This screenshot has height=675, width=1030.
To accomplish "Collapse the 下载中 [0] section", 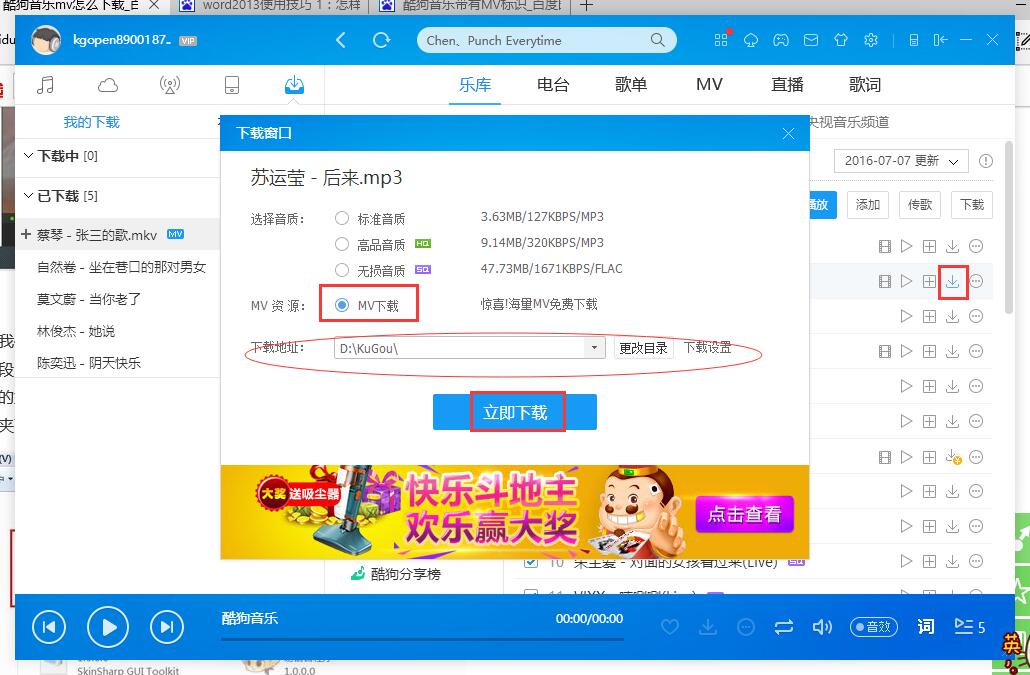I will (28, 156).
